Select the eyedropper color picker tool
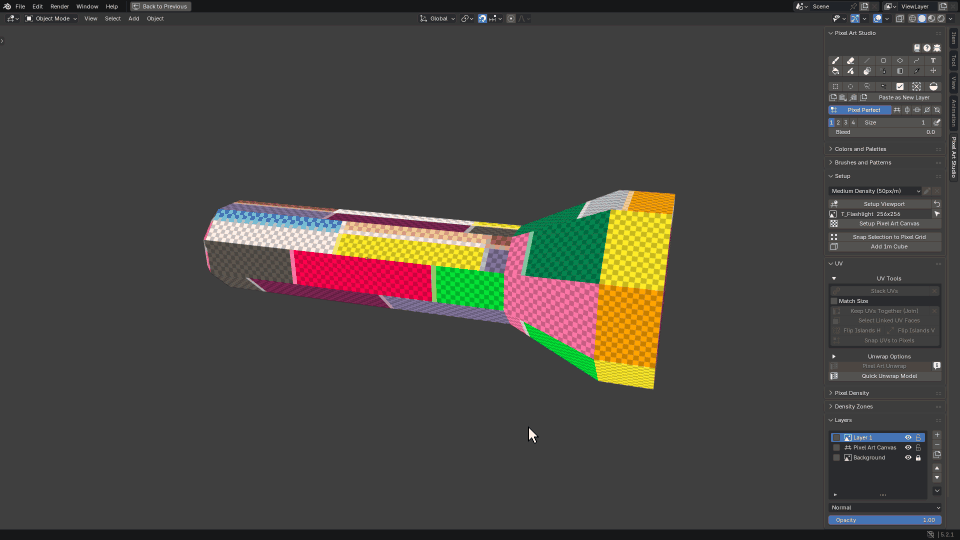960x540 pixels. pyautogui.click(x=917, y=71)
